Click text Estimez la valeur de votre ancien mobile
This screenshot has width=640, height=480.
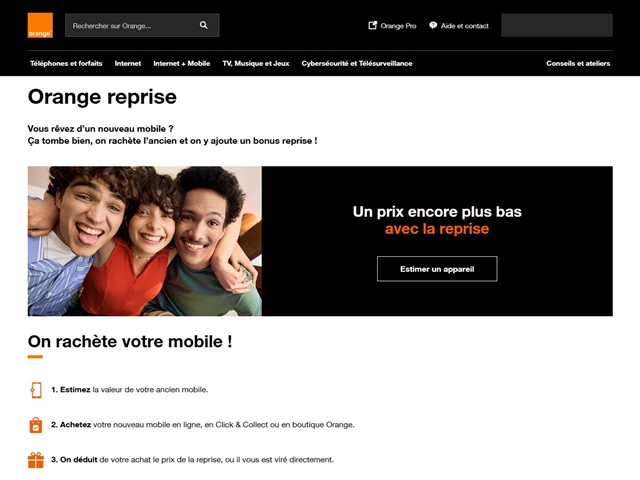(130, 390)
